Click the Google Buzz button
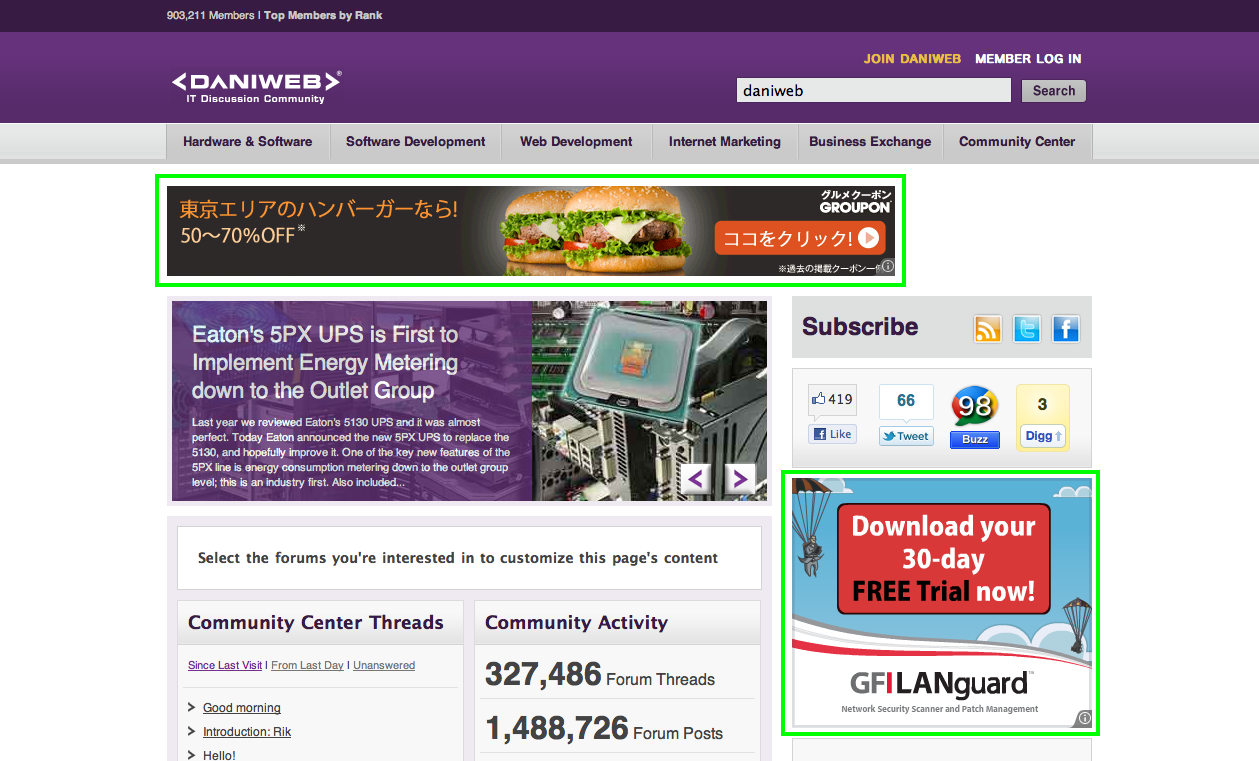 (975, 439)
